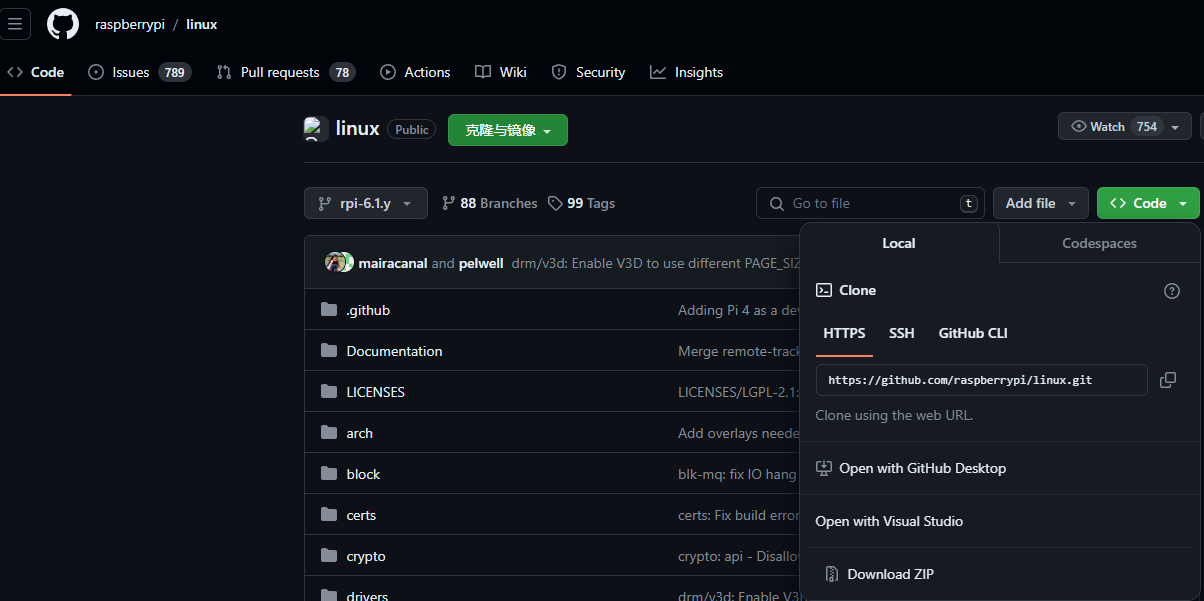The width and height of the screenshot is (1204, 601).
Task: Open the 'Add overlays neede' commit message
Action: point(739,433)
